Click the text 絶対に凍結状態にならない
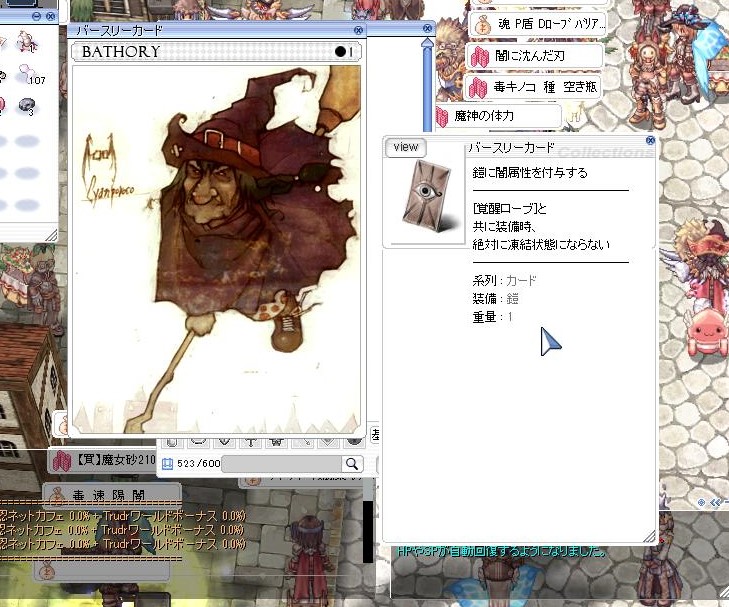Viewport: 729px width, 607px height. coord(541,244)
